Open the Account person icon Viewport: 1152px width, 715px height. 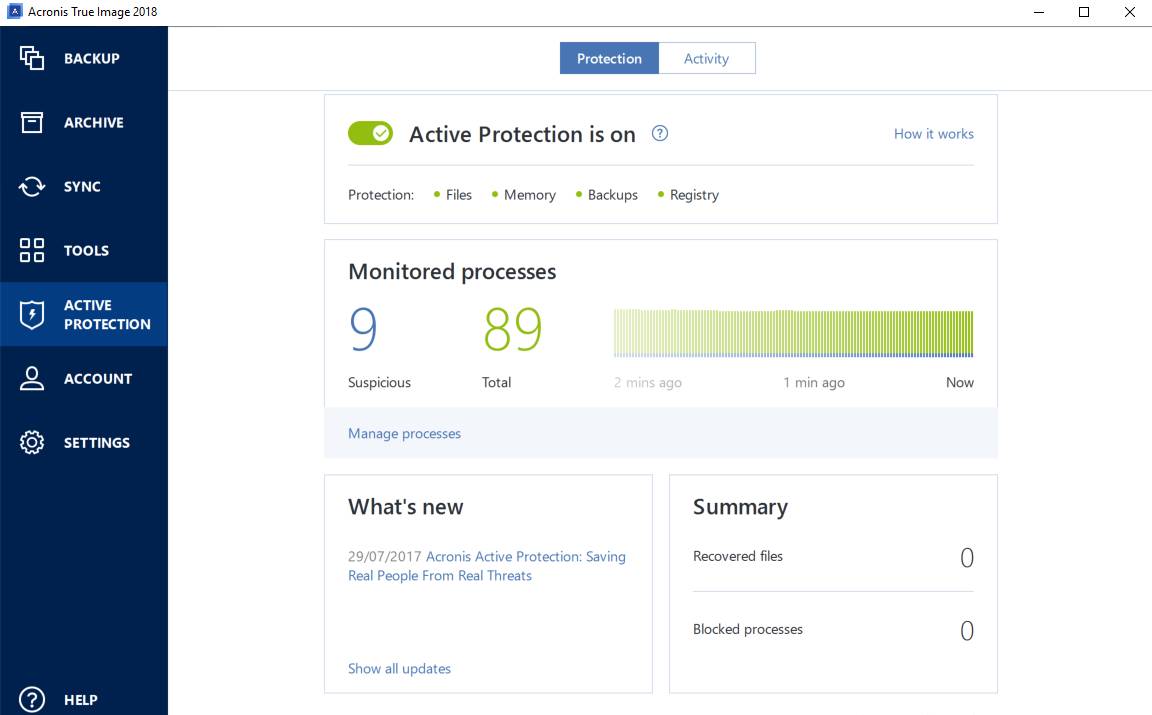click(32, 378)
